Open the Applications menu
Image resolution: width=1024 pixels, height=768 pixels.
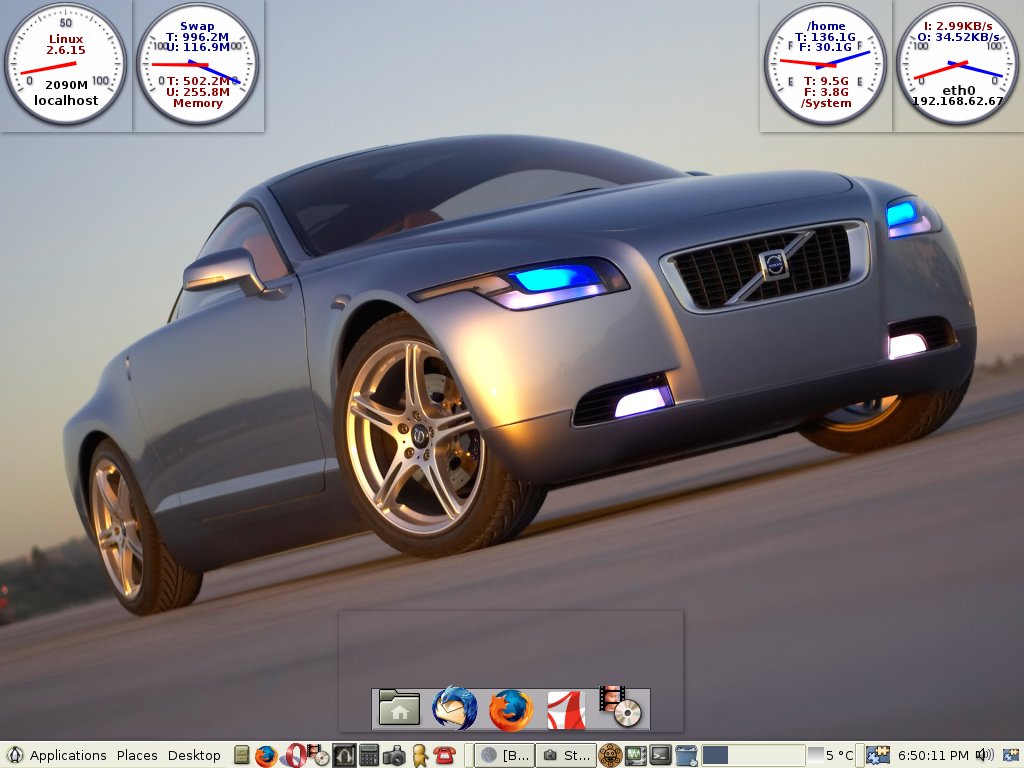pyautogui.click(x=67, y=755)
